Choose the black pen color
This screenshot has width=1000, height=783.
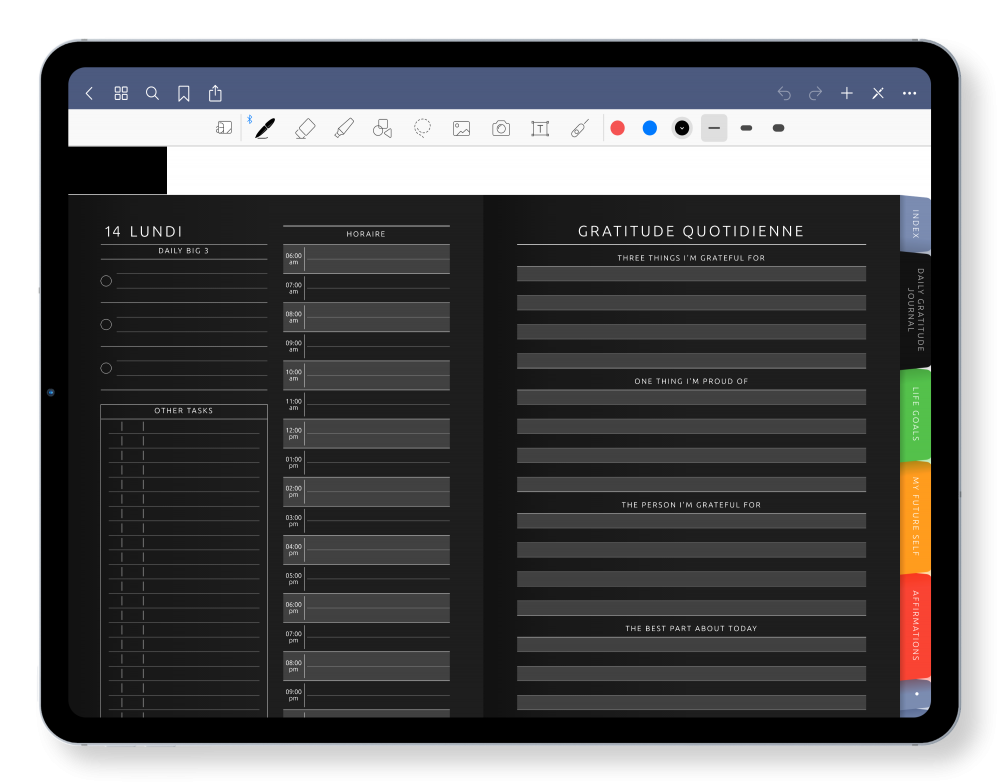[x=682, y=128]
